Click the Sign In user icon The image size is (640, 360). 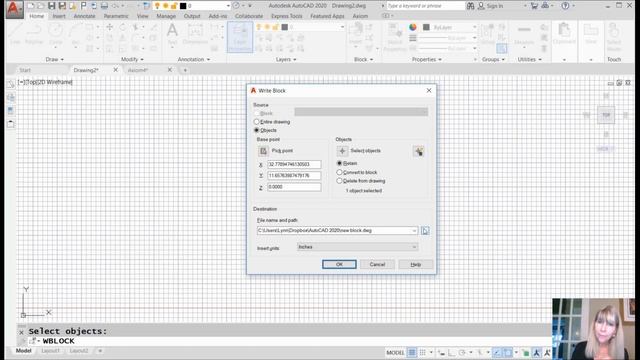point(481,6)
